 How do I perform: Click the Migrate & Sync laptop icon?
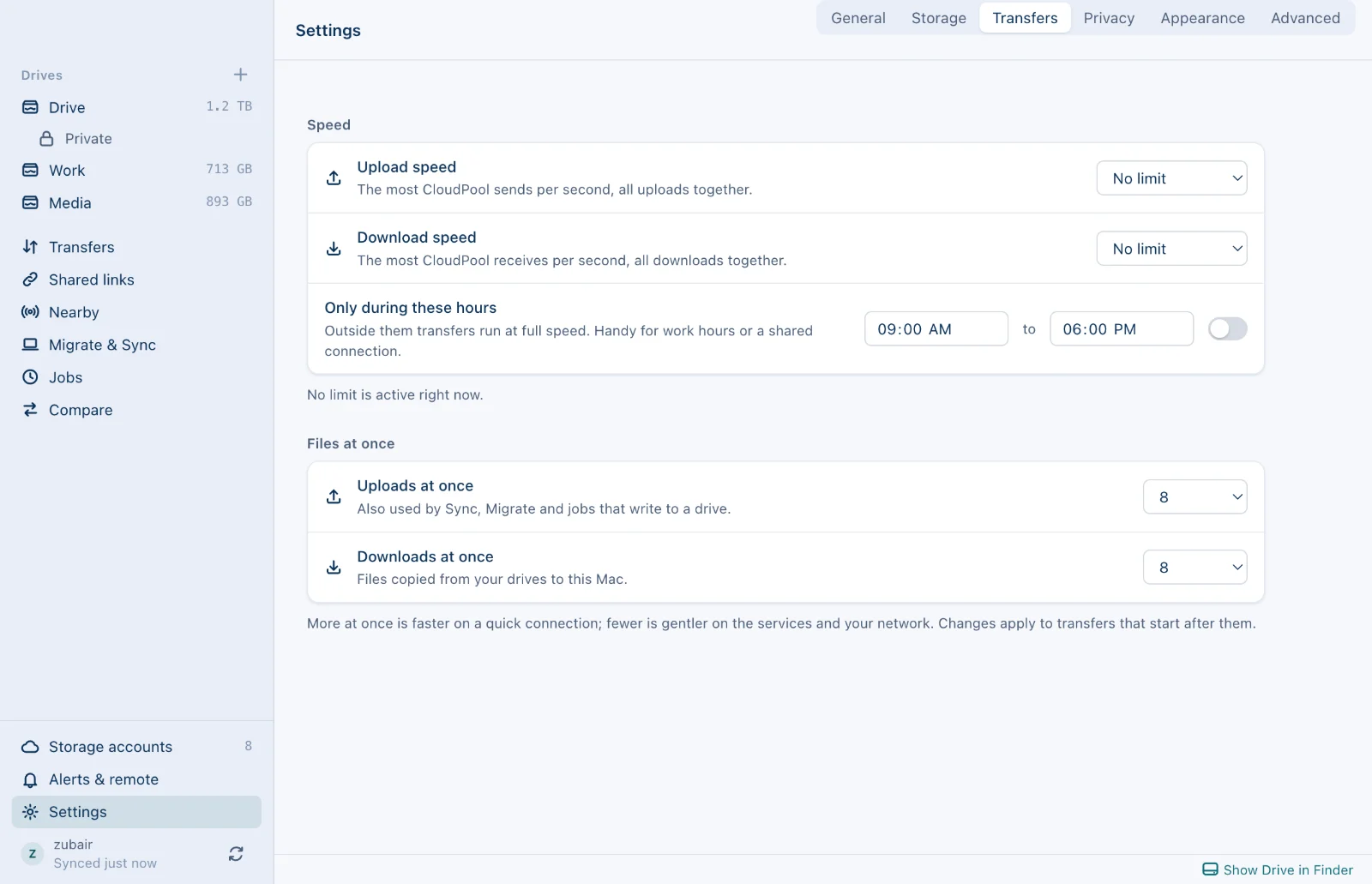(30, 345)
